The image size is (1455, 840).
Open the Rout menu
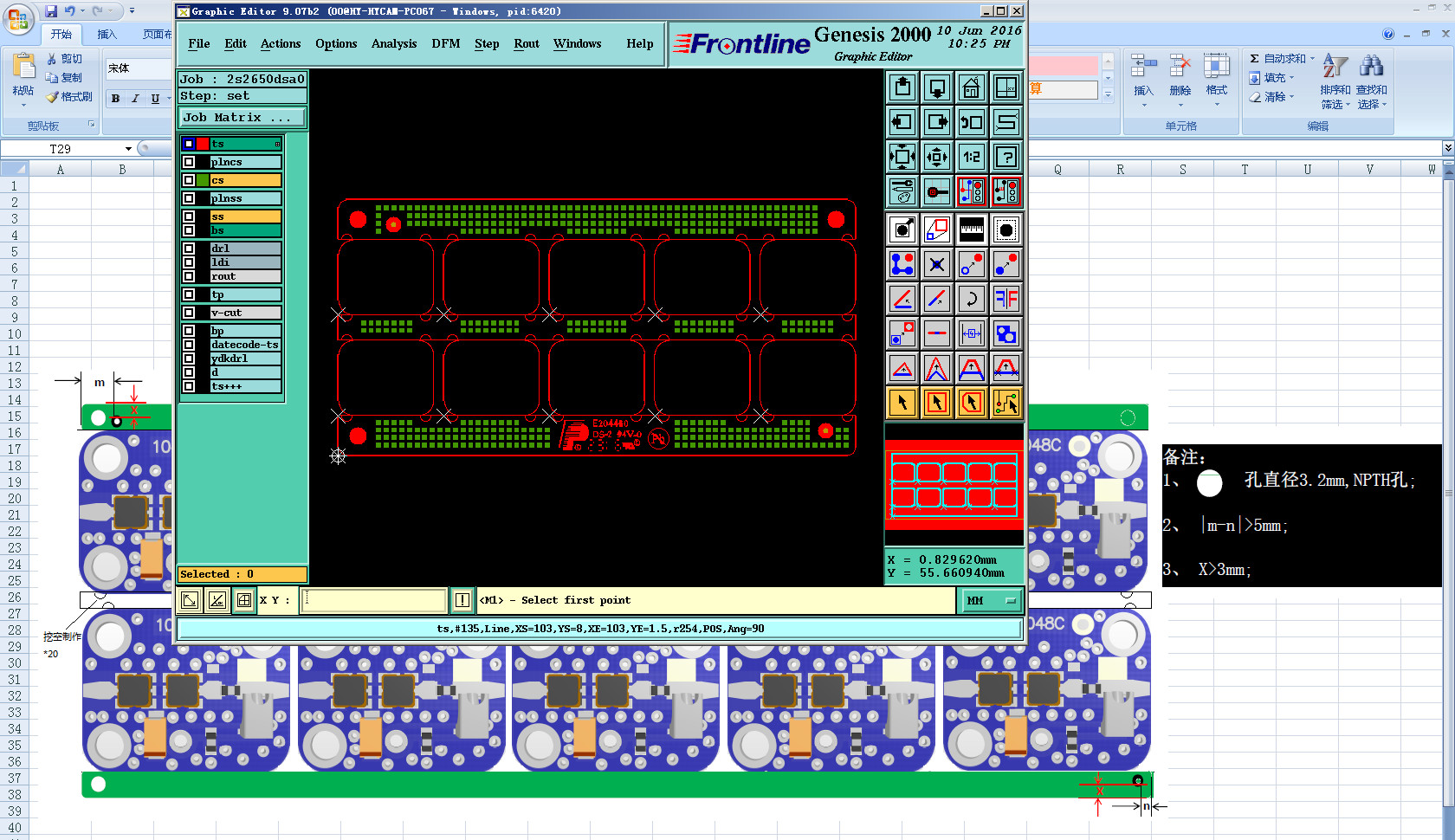[x=527, y=44]
